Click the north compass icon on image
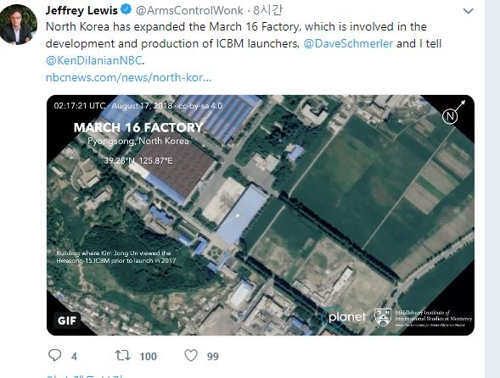This screenshot has width=500, height=378. point(453,113)
